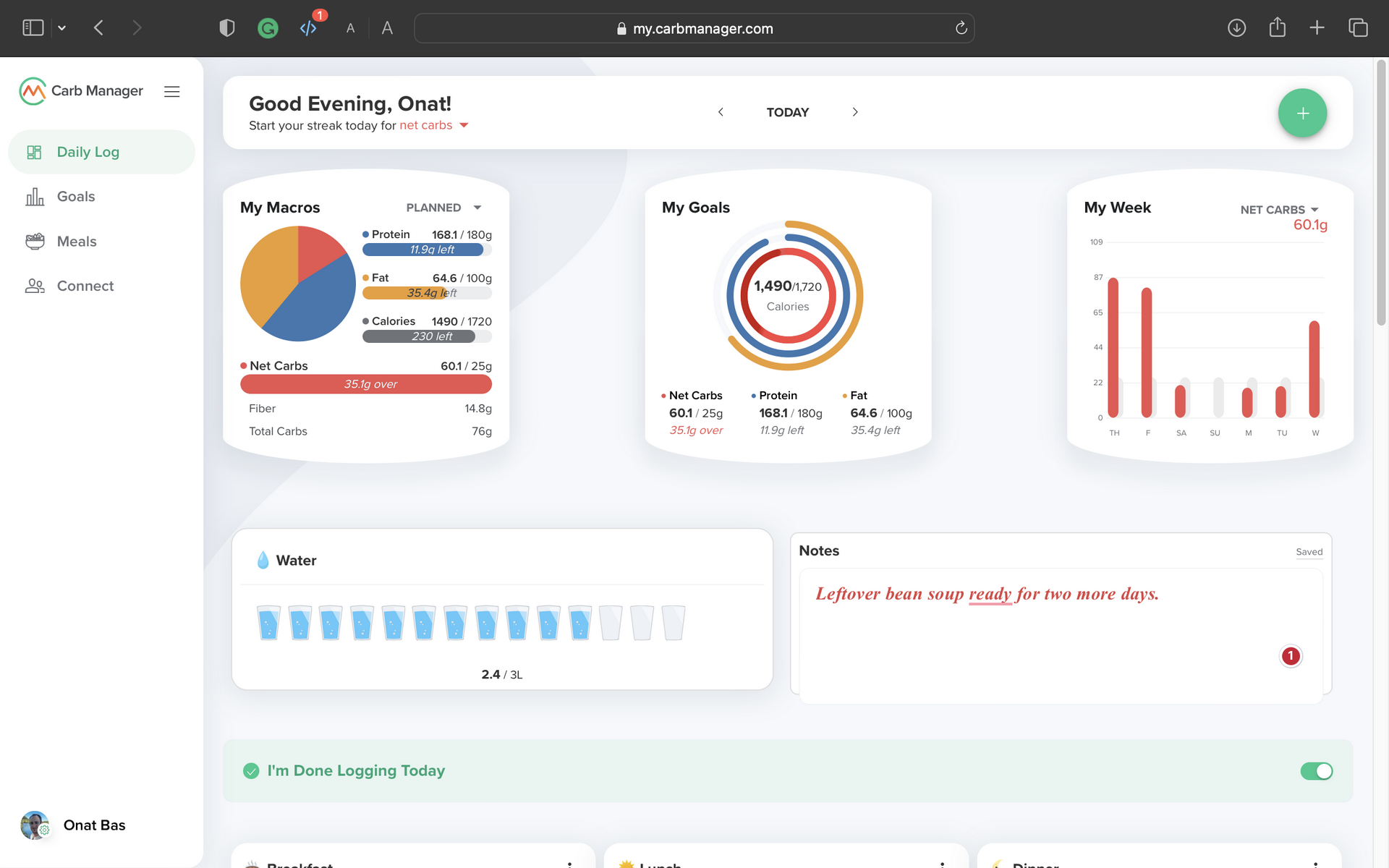The width and height of the screenshot is (1389, 868).
Task: Click 2.4 / 3L water total
Action: [x=502, y=674]
